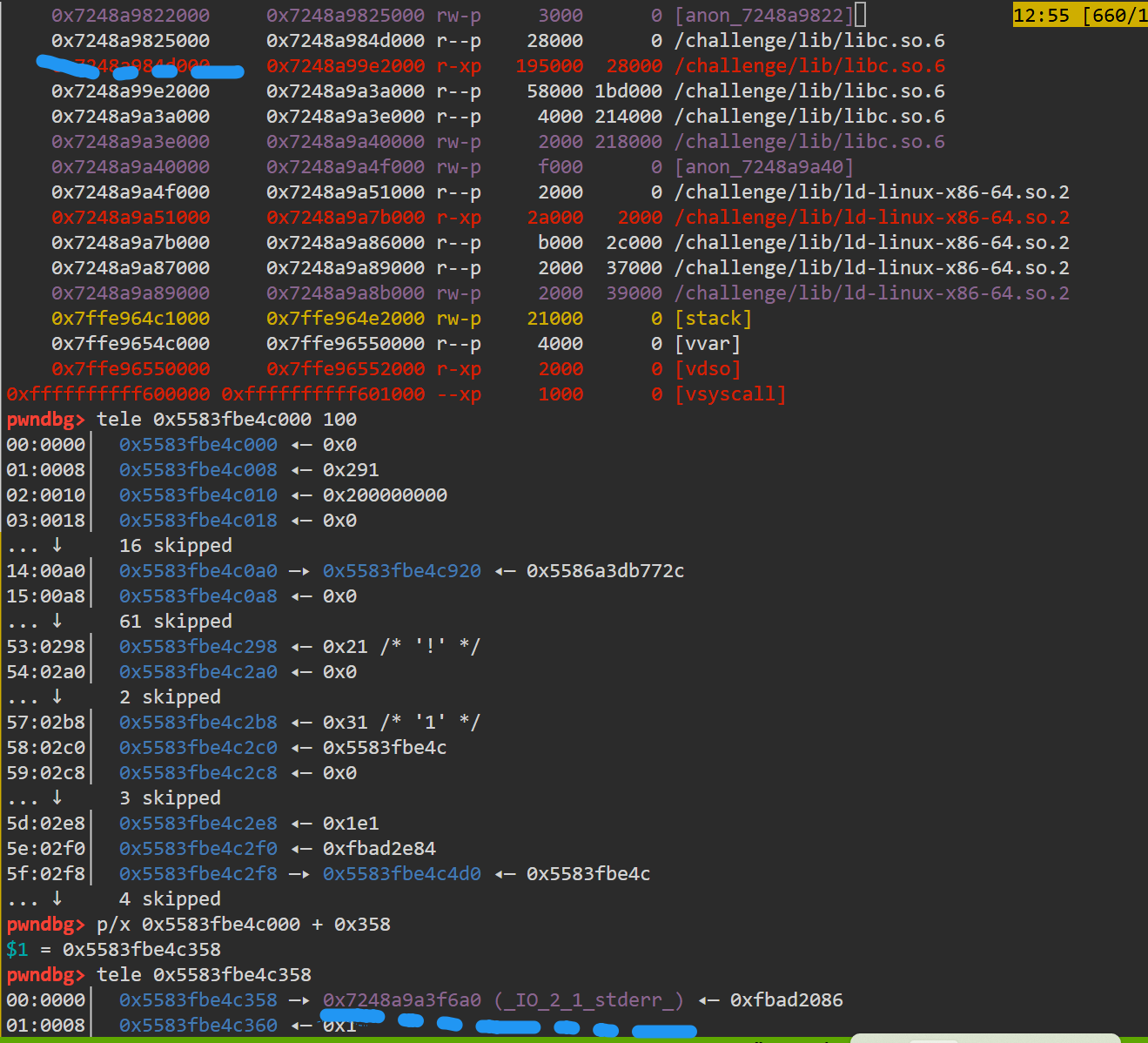This screenshot has width=1148, height=1043.
Task: Click the command tele 0x5583fbe4c358
Action: click(x=204, y=975)
